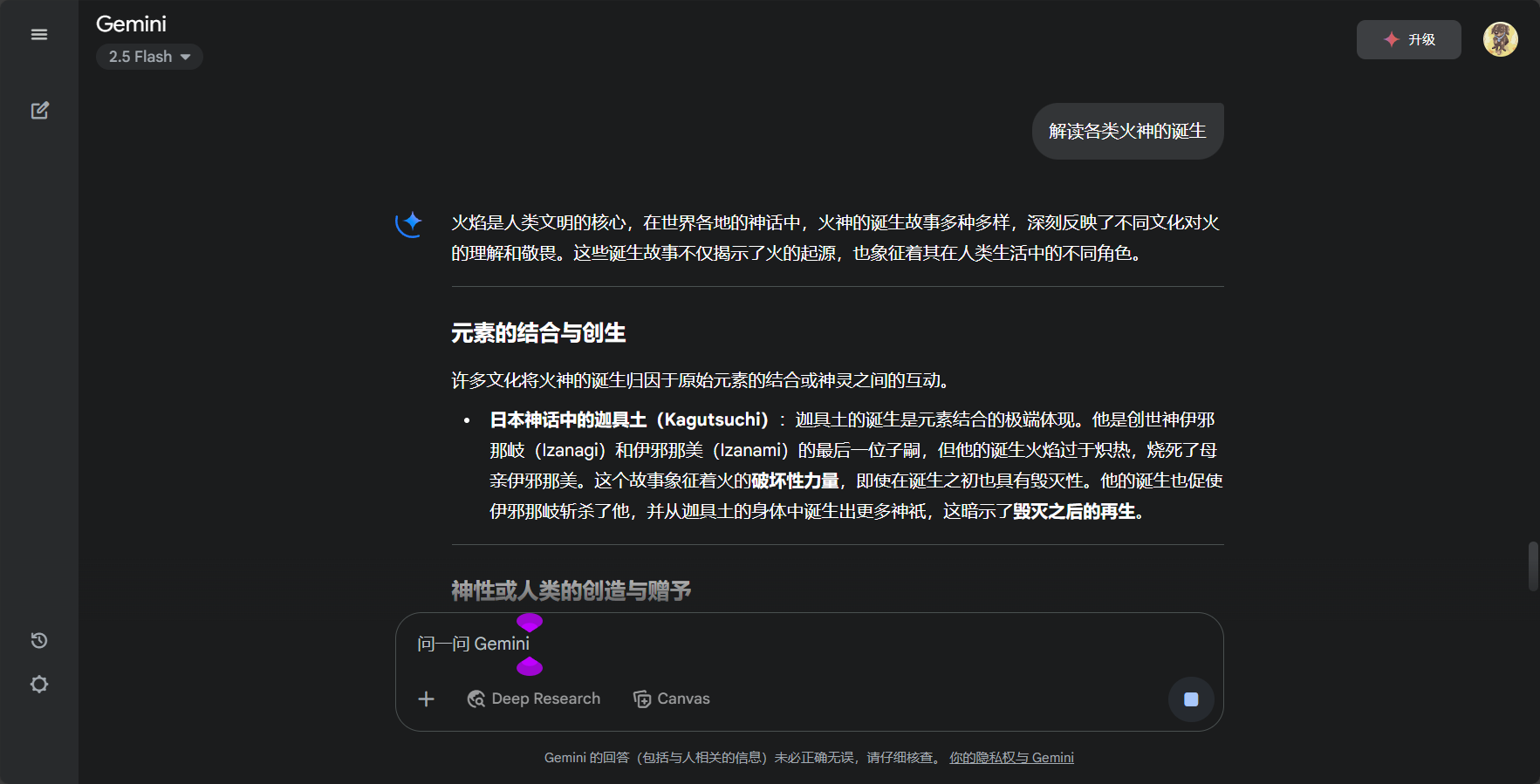Click the plus icon to add files
Image resolution: width=1540 pixels, height=784 pixels.
[x=426, y=699]
